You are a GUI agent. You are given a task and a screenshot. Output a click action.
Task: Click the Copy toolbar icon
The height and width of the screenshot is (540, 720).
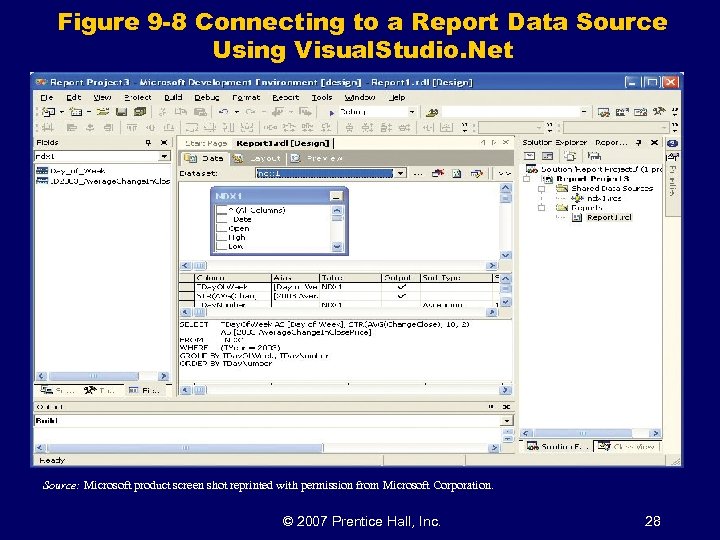click(180, 112)
